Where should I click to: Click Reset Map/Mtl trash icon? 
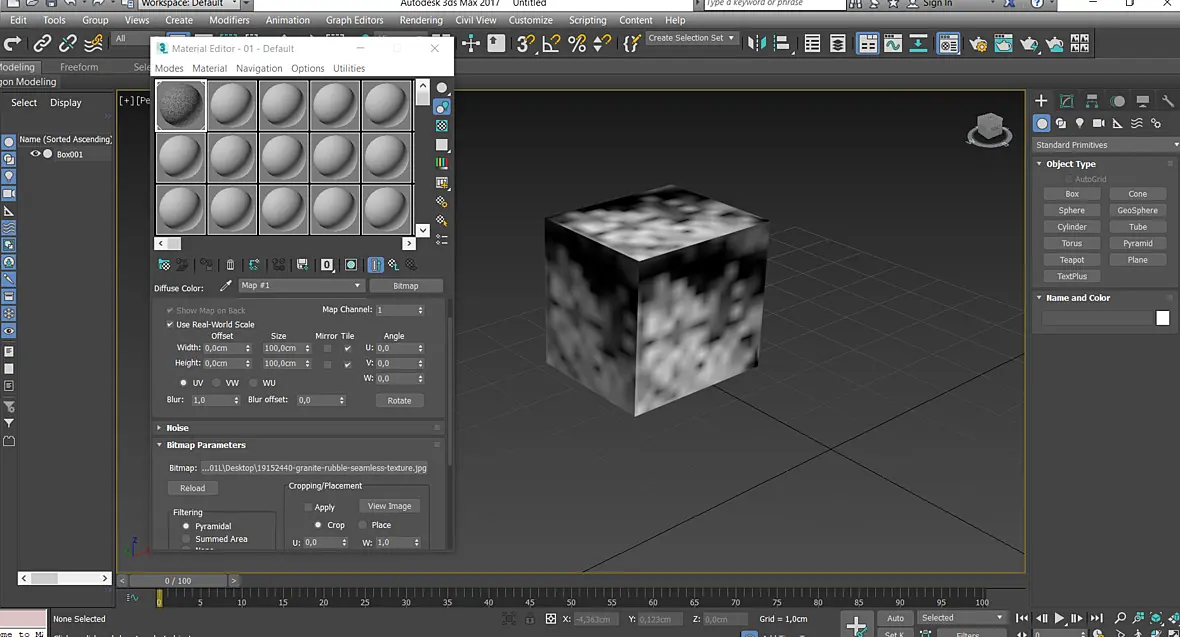pyautogui.click(x=230, y=264)
